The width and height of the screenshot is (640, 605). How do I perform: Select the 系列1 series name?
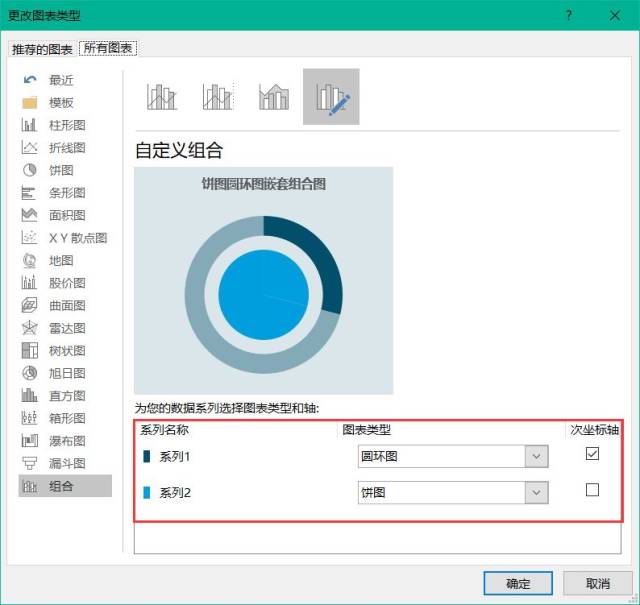175,456
